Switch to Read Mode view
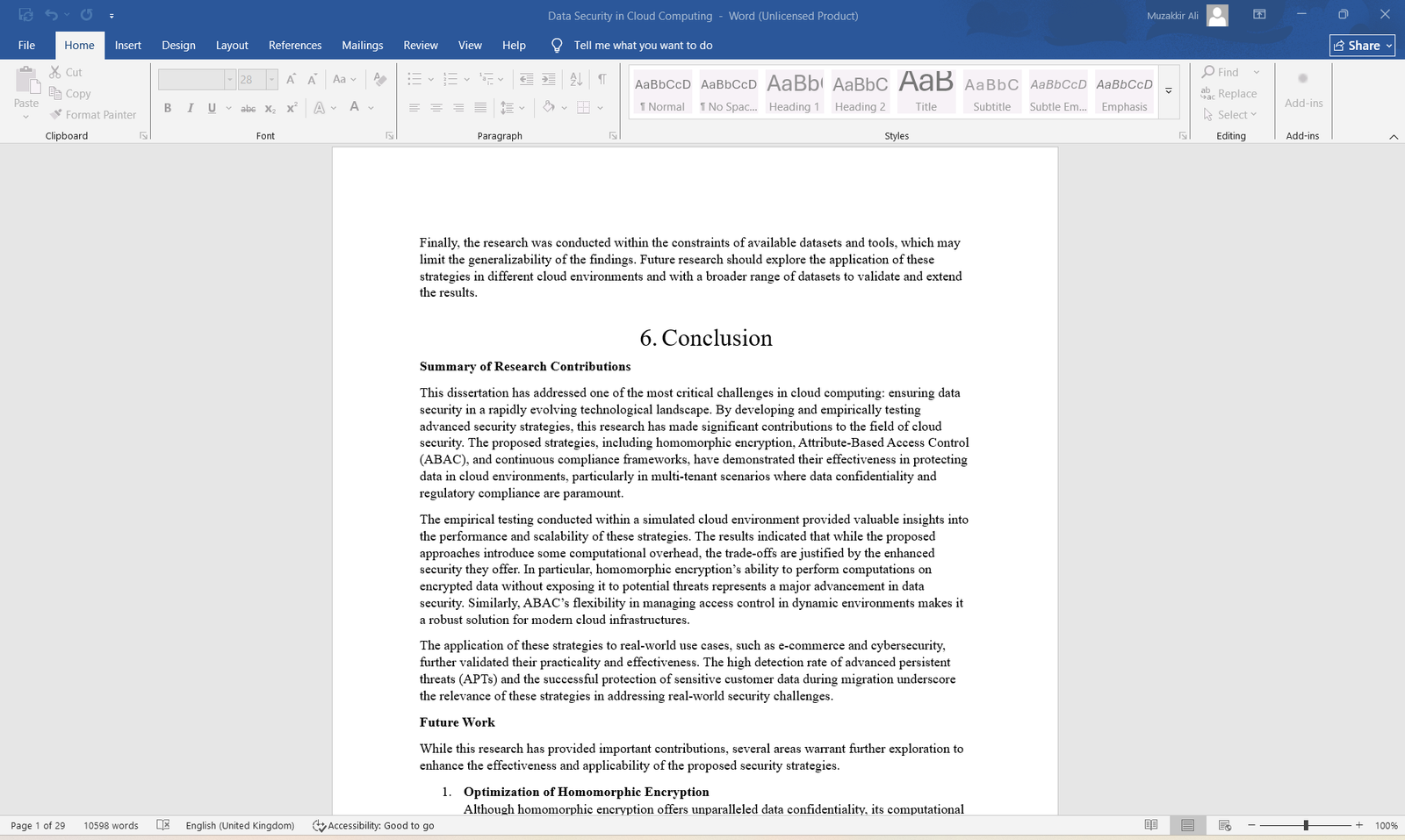Image resolution: width=1405 pixels, height=840 pixels. point(1150,825)
